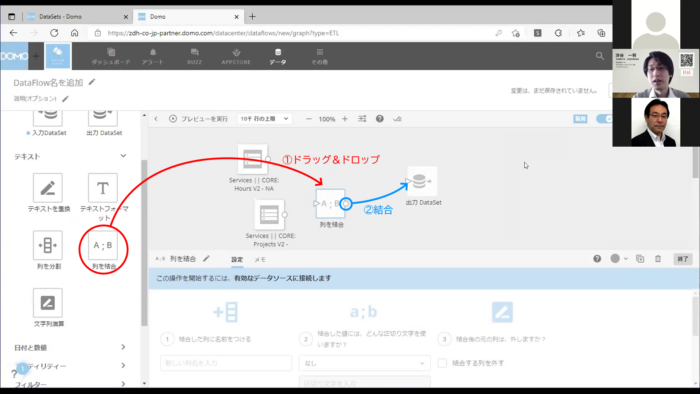
Task: Zoom out the canvas with minus
Action: click(308, 119)
